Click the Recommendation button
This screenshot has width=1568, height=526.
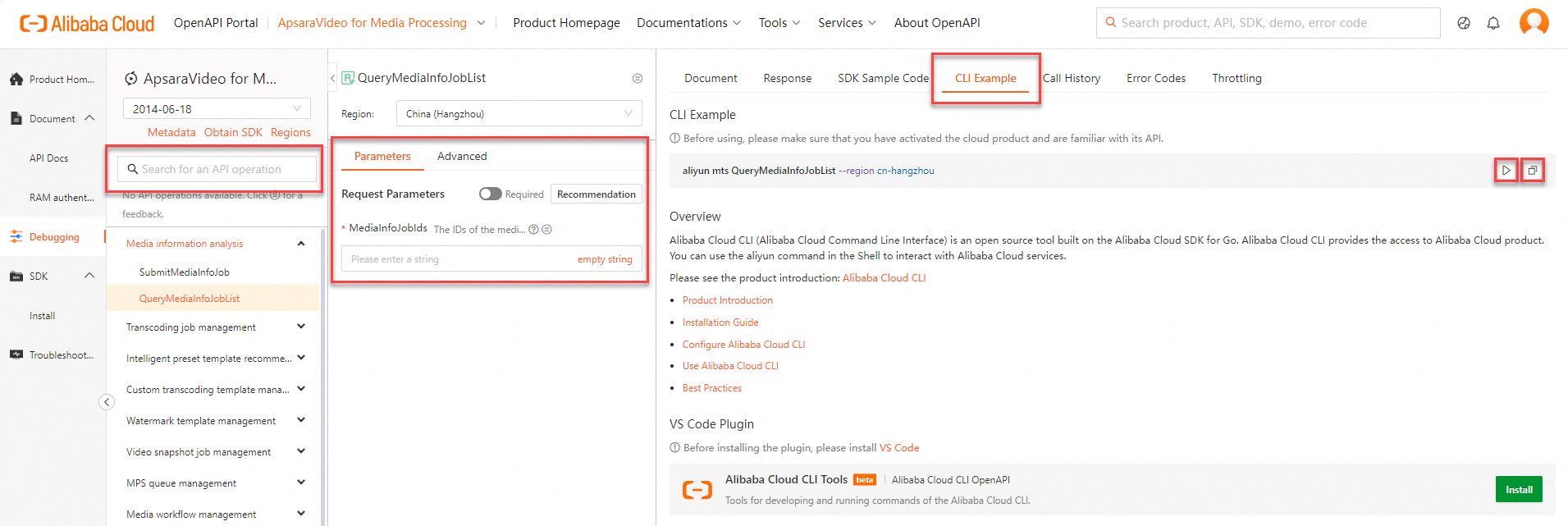(x=597, y=194)
